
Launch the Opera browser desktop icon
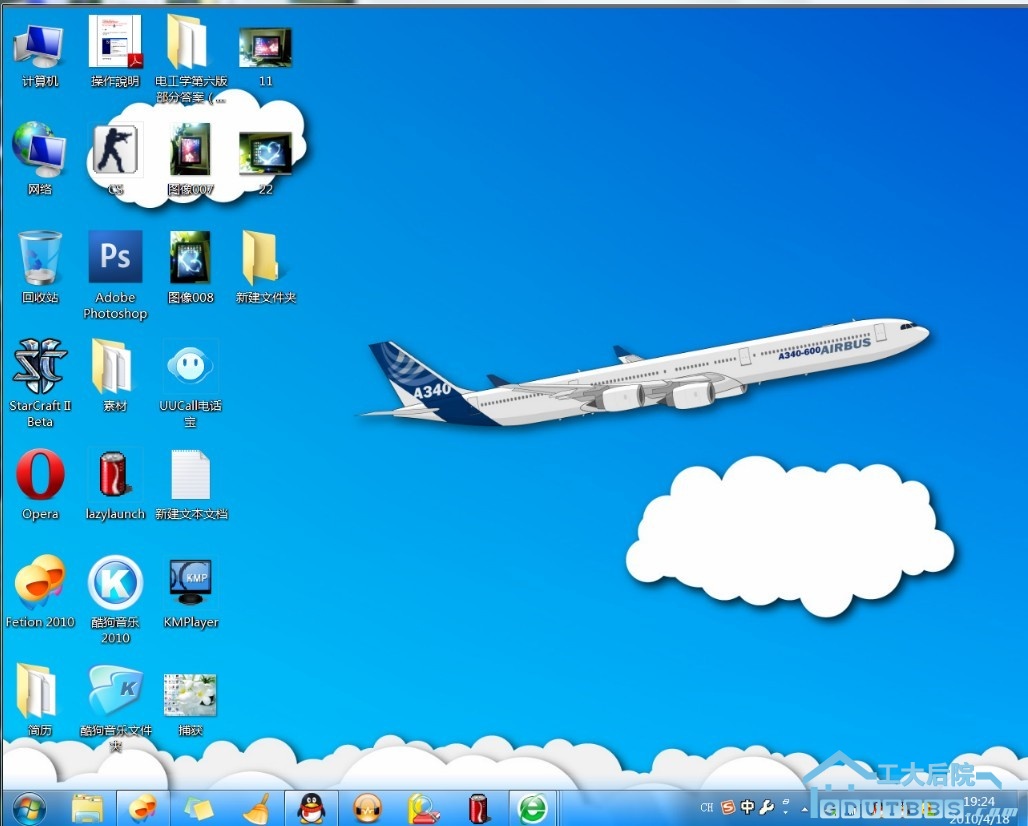40,475
